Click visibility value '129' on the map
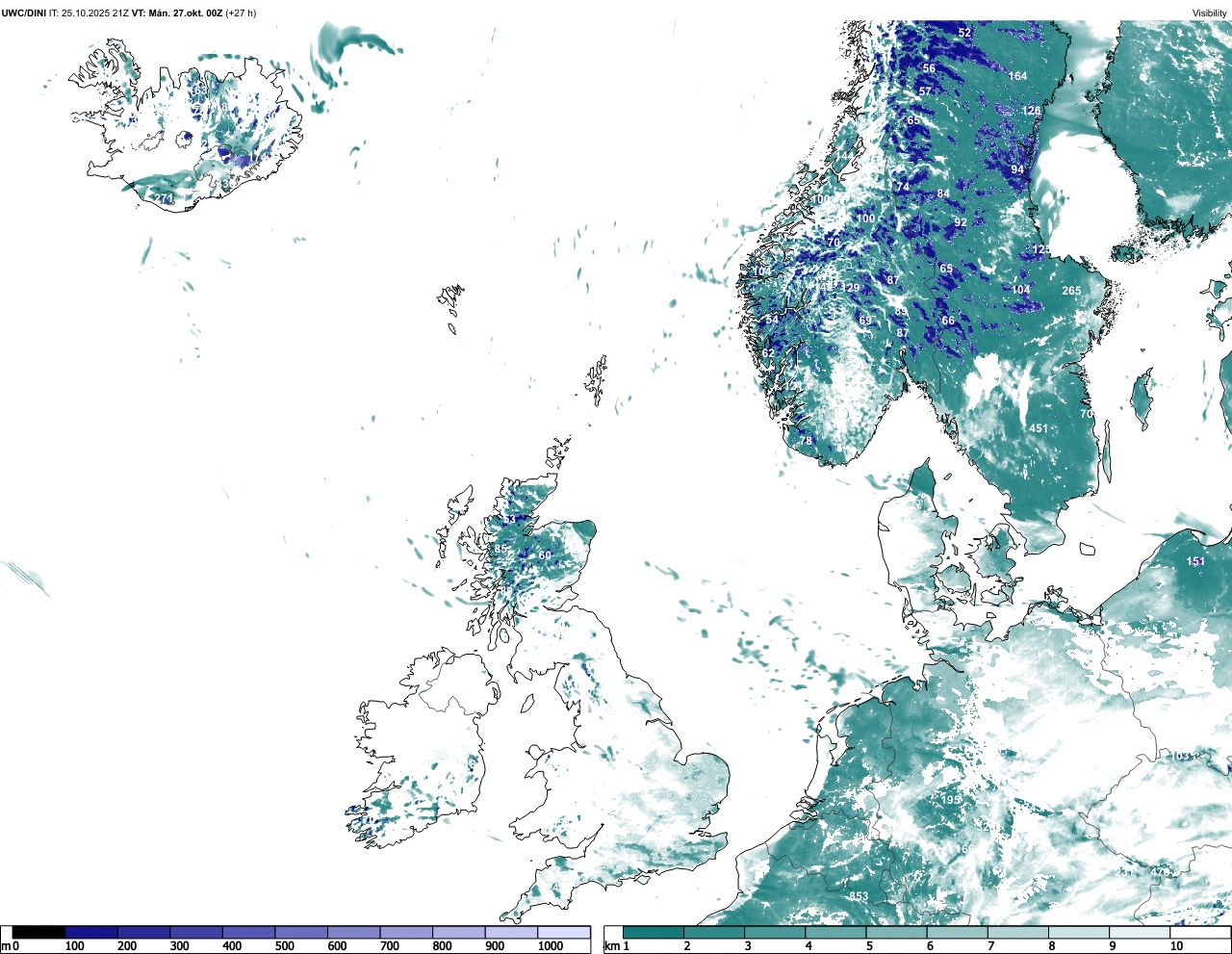1232x954 pixels. point(851,289)
